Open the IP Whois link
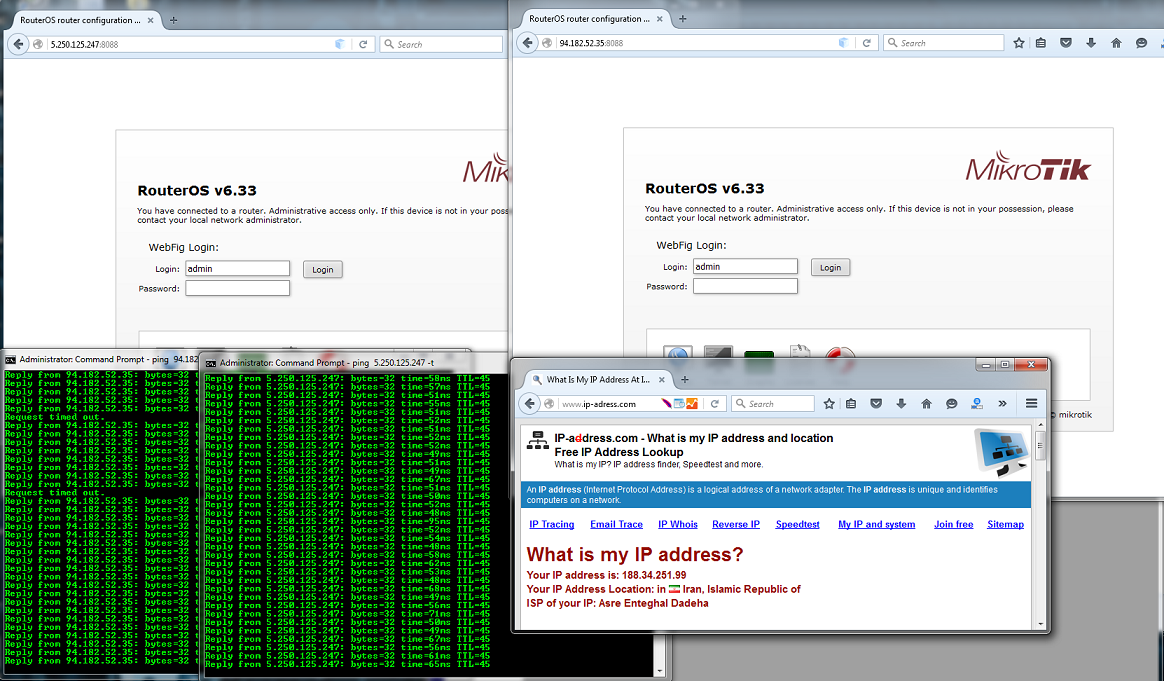This screenshot has height=681, width=1164. [x=678, y=524]
